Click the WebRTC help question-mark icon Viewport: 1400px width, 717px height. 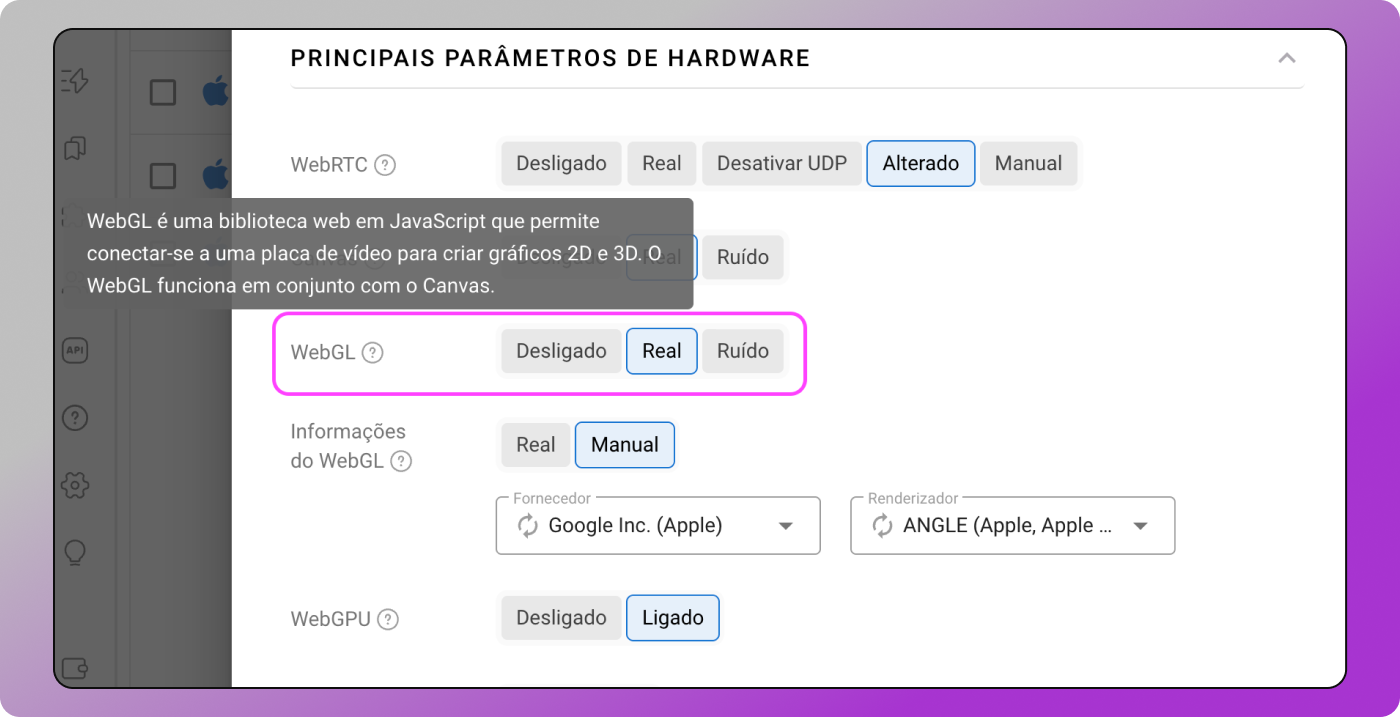385,165
